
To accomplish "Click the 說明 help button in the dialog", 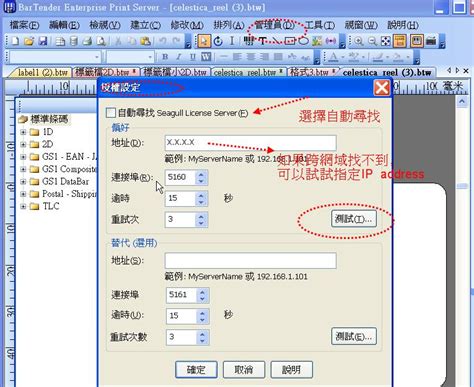I will (291, 370).
